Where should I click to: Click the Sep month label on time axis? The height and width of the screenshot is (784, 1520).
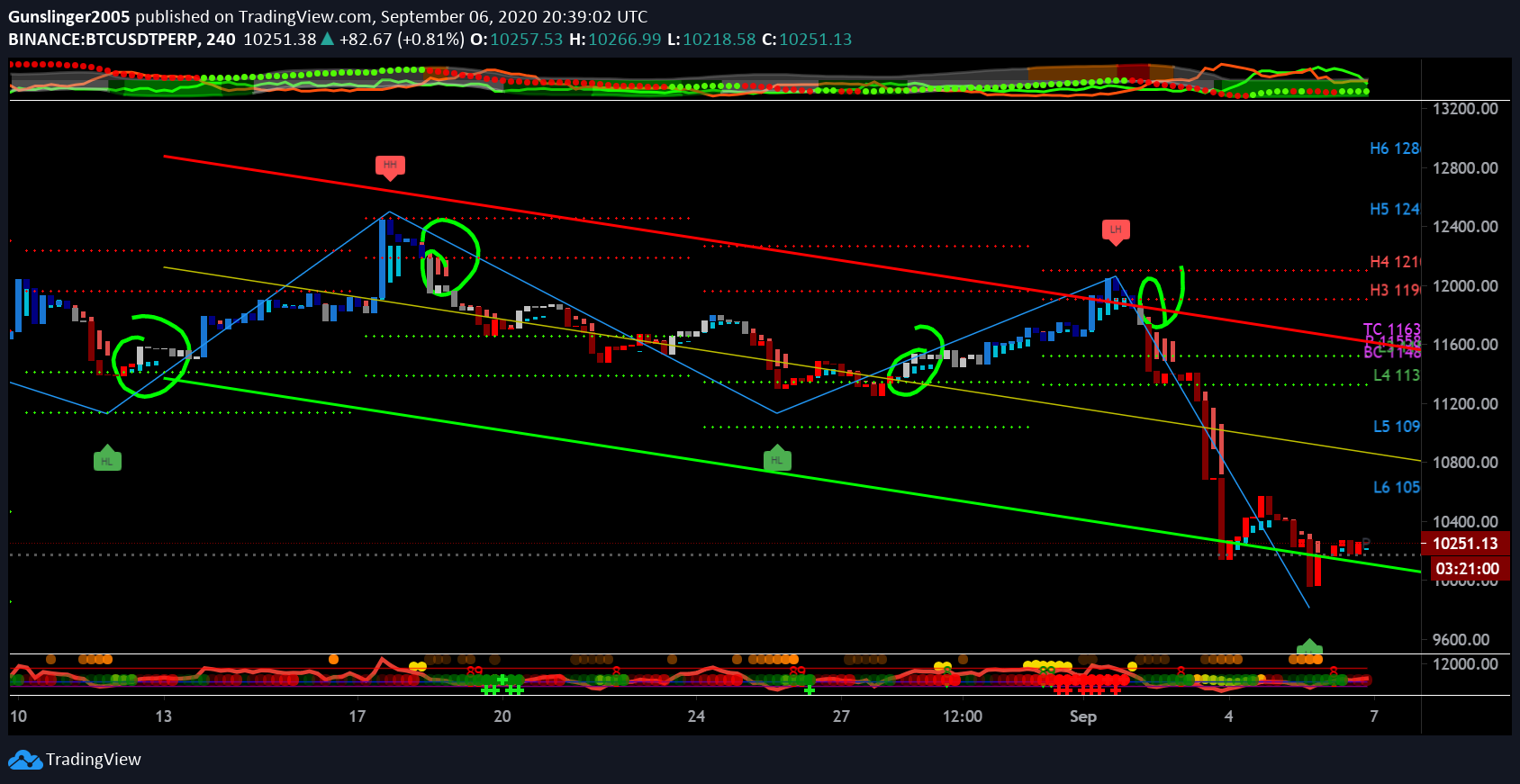click(1083, 716)
